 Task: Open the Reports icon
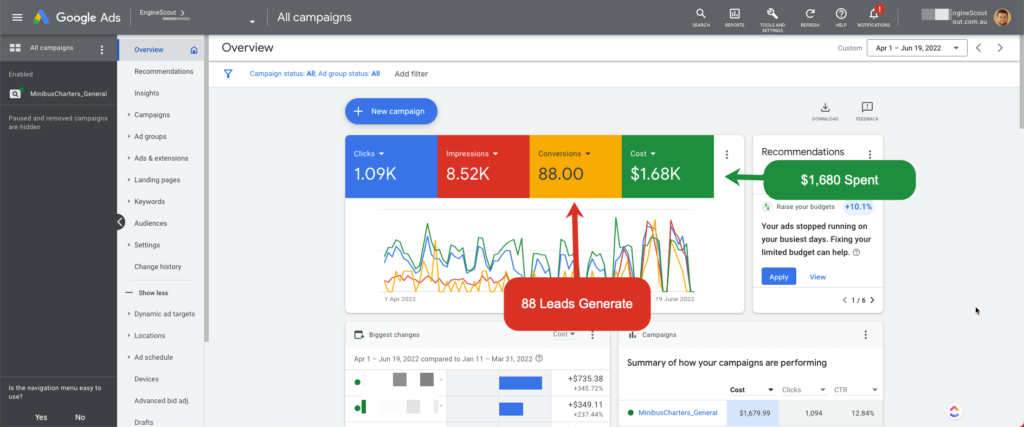point(734,15)
